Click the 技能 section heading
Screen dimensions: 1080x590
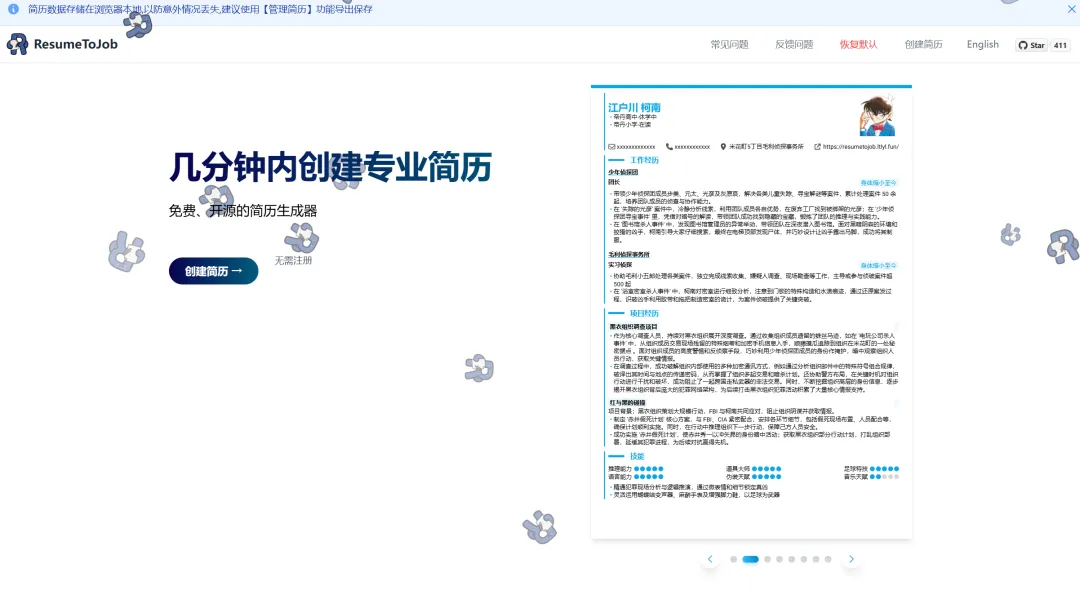[636, 456]
